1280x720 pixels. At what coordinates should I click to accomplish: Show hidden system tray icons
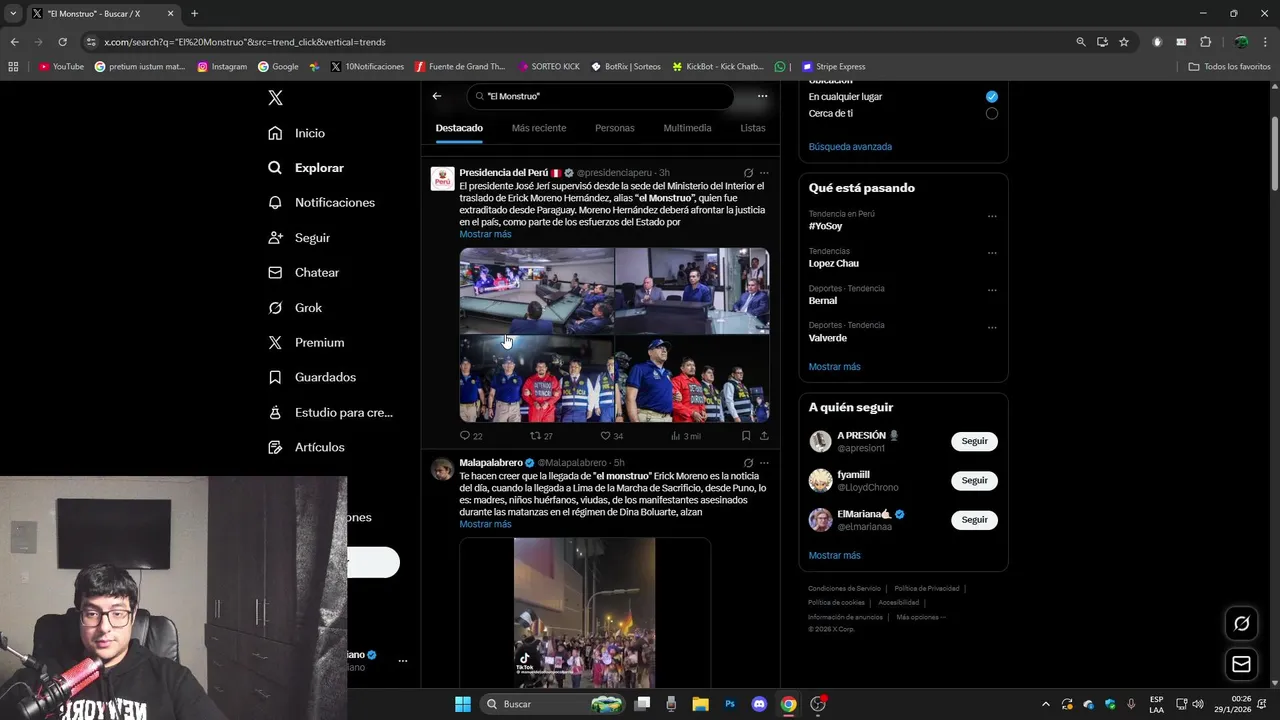pyautogui.click(x=1046, y=704)
